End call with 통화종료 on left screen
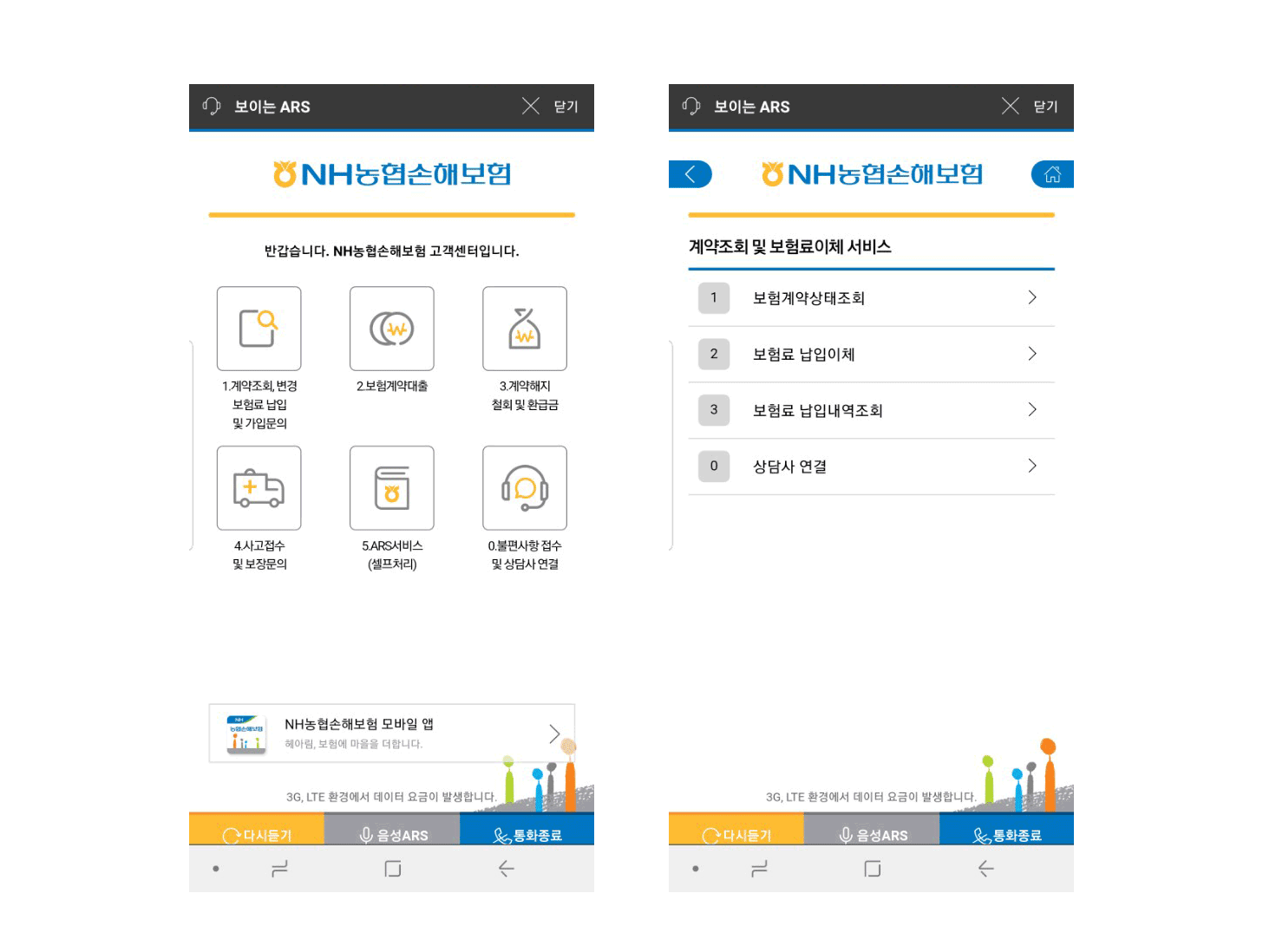The width and height of the screenshot is (1263, 952). (527, 830)
